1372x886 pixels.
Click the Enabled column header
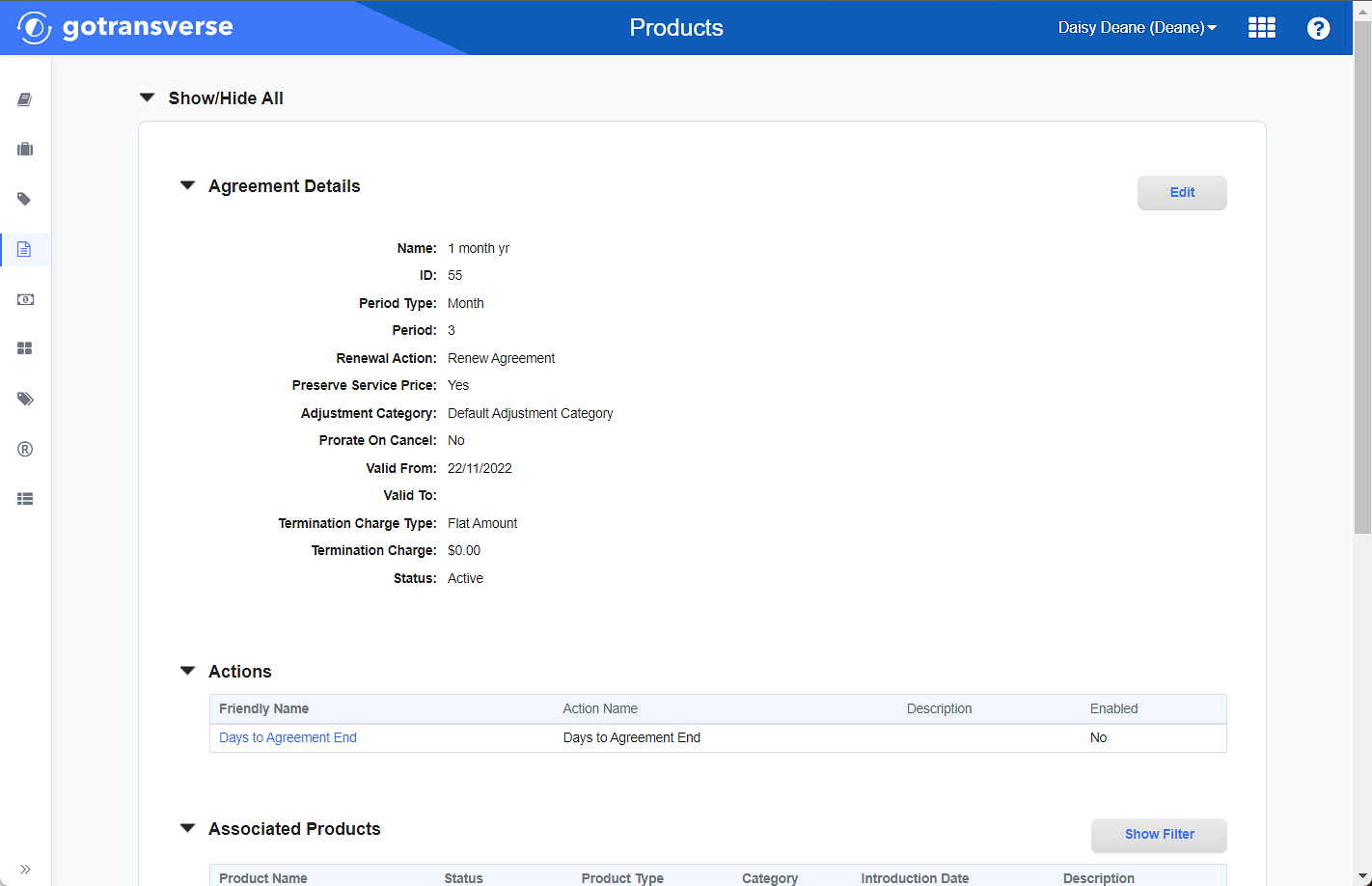pyautogui.click(x=1113, y=708)
